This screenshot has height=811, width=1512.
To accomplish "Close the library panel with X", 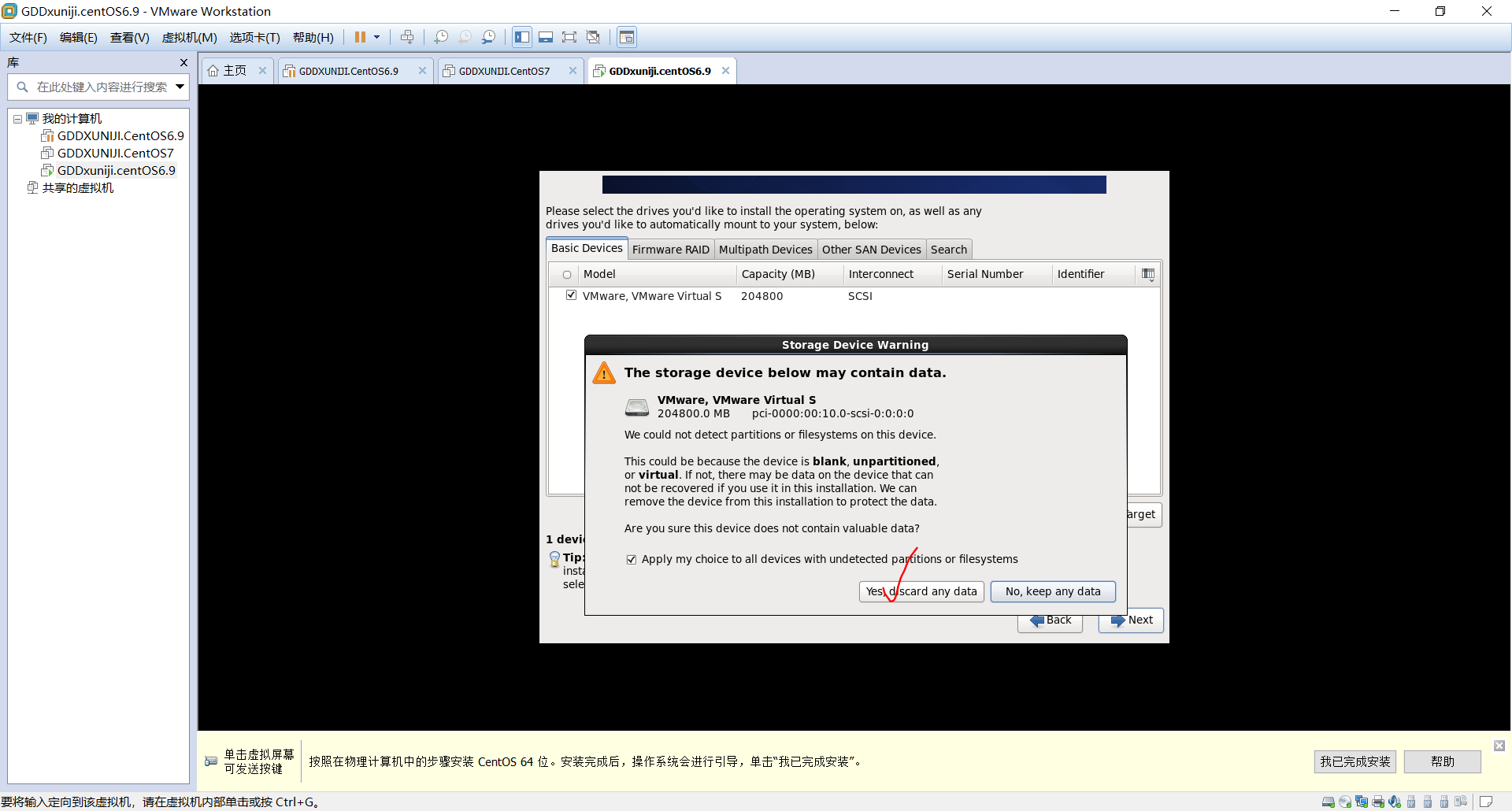I will pos(183,62).
